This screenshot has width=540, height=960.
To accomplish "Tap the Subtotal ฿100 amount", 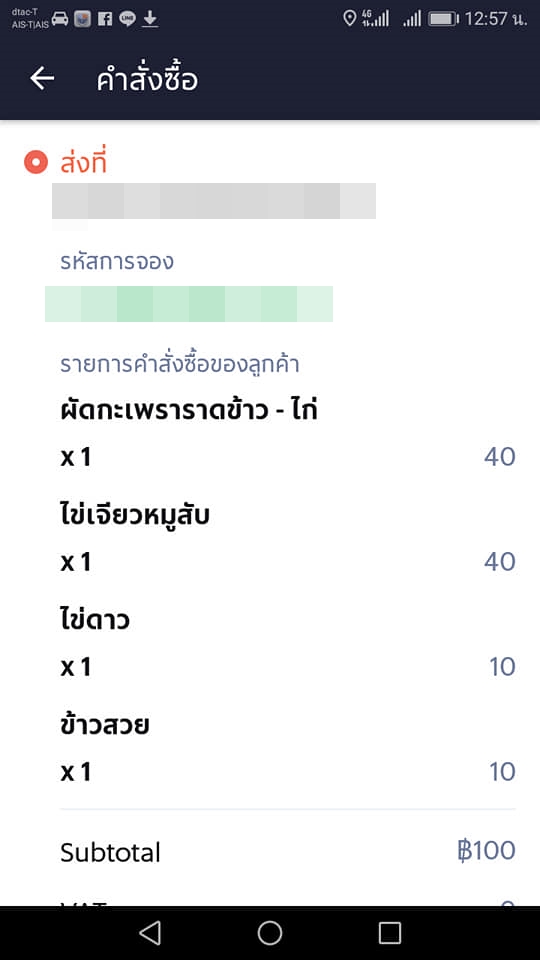I will (486, 850).
